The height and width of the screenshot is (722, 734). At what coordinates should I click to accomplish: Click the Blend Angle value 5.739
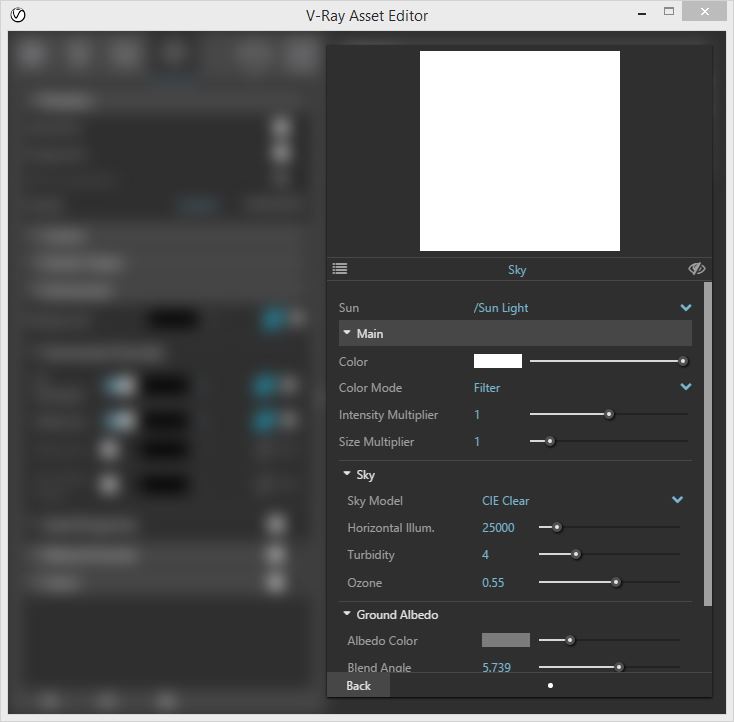(496, 667)
